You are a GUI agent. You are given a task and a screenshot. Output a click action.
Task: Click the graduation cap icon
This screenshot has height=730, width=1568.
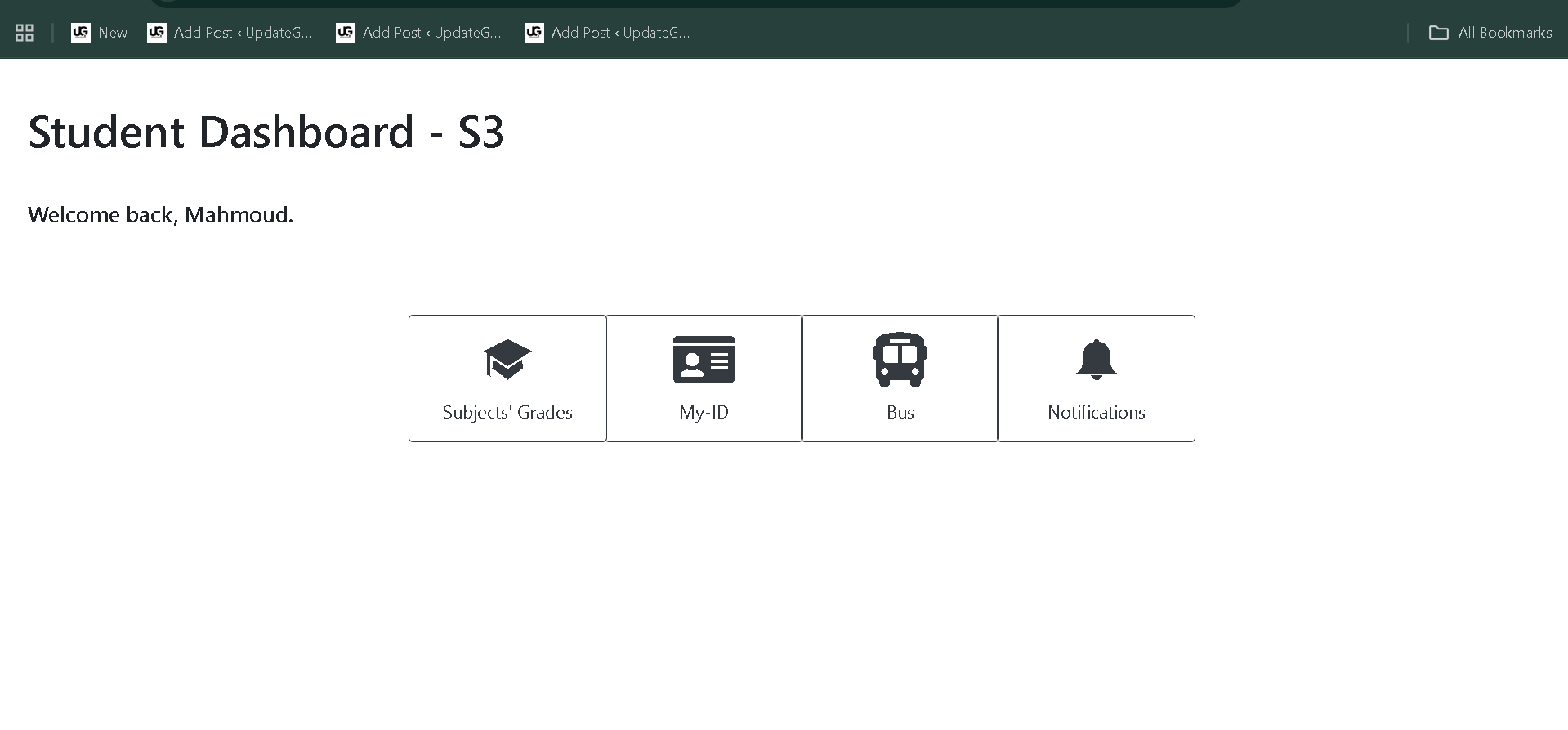coord(507,360)
